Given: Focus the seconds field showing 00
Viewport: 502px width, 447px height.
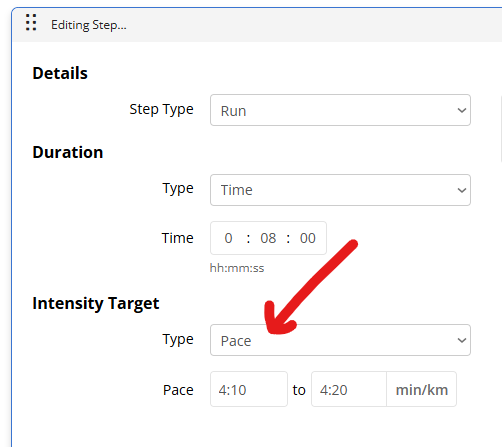Looking at the screenshot, I should tap(307, 238).
